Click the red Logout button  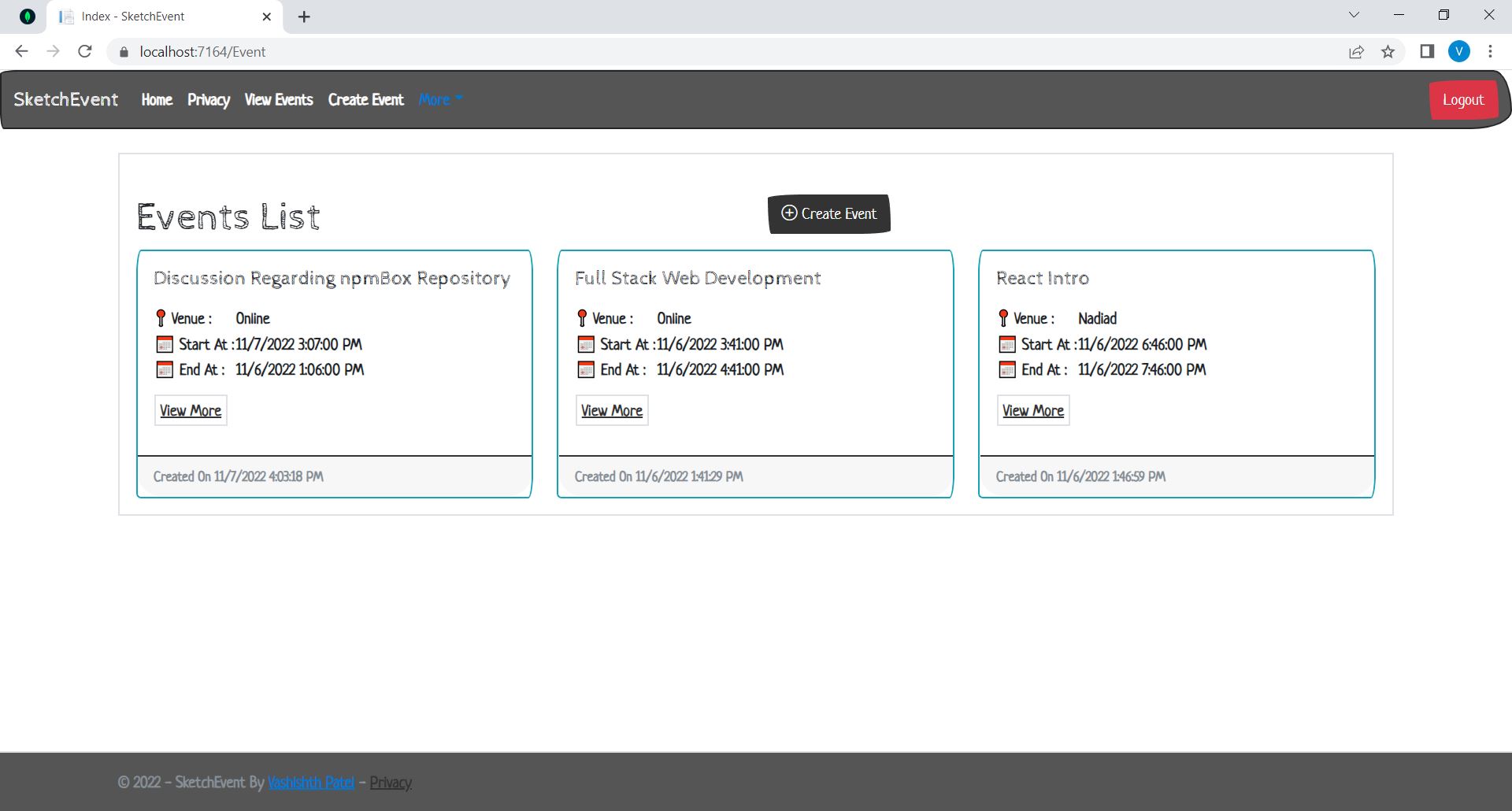[x=1463, y=100]
